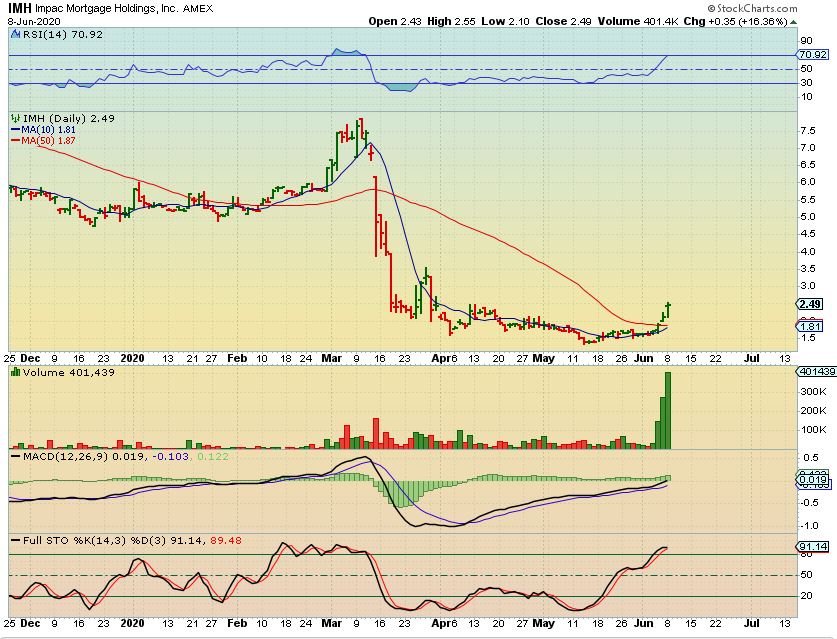Viewport: 837px width, 639px height.
Task: Click the 2.49 last price tag
Action: tap(810, 304)
